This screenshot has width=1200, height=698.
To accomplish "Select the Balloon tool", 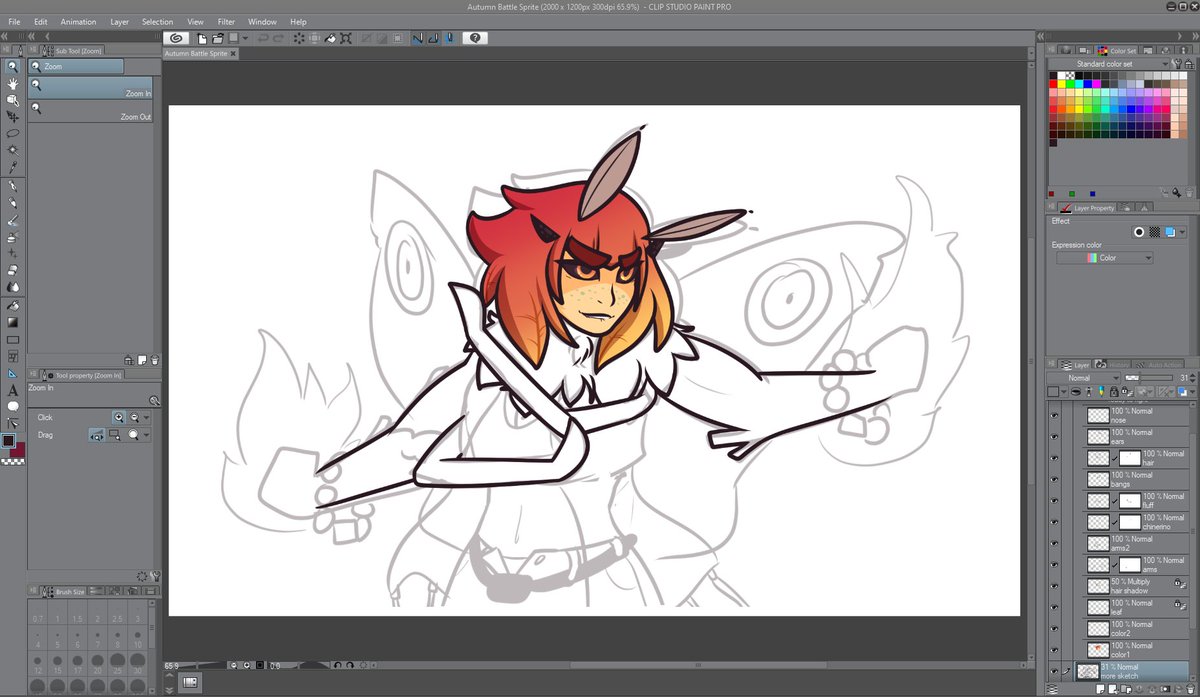I will pos(13,406).
